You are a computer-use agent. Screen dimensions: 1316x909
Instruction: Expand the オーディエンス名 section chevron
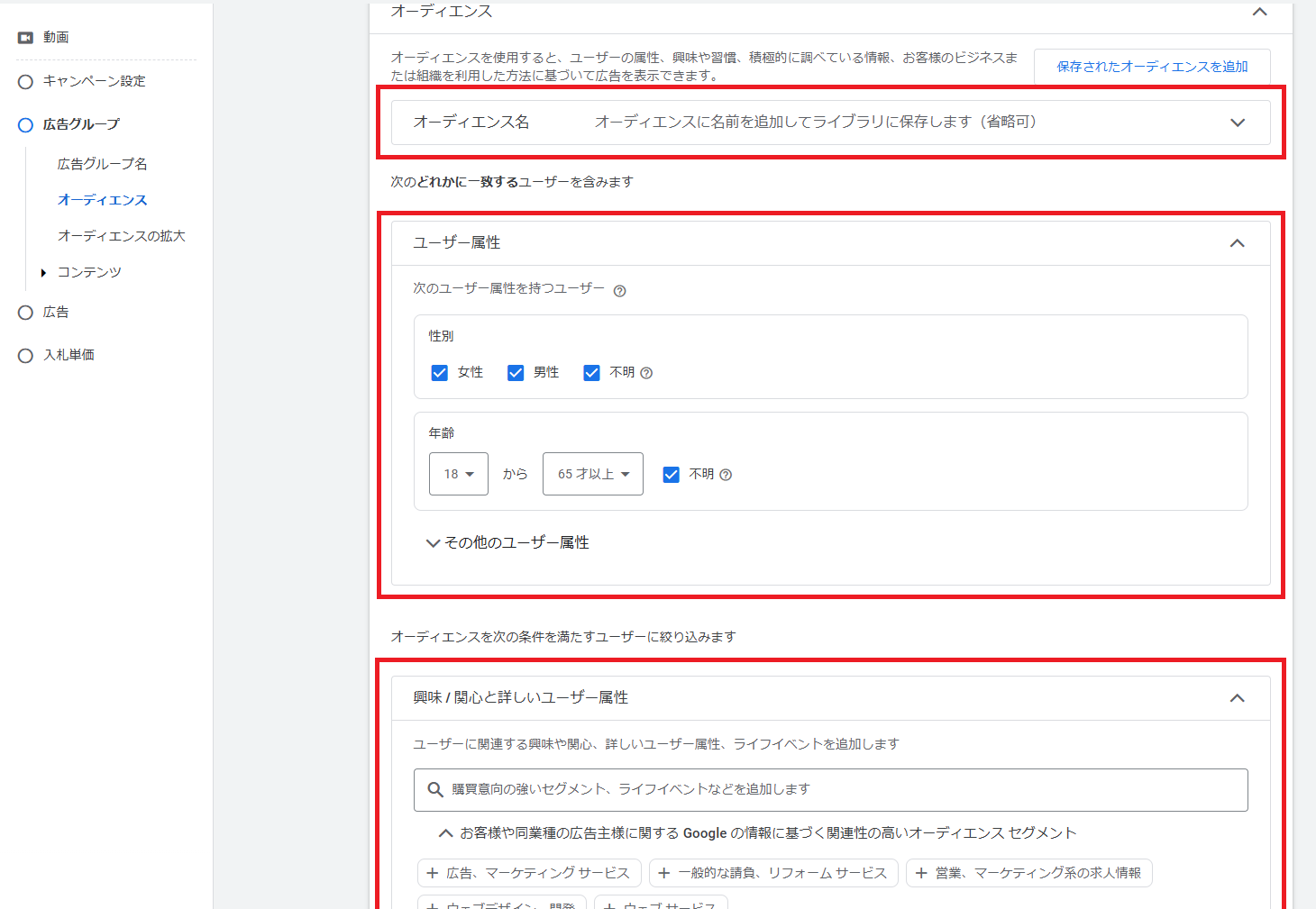[x=1238, y=123]
